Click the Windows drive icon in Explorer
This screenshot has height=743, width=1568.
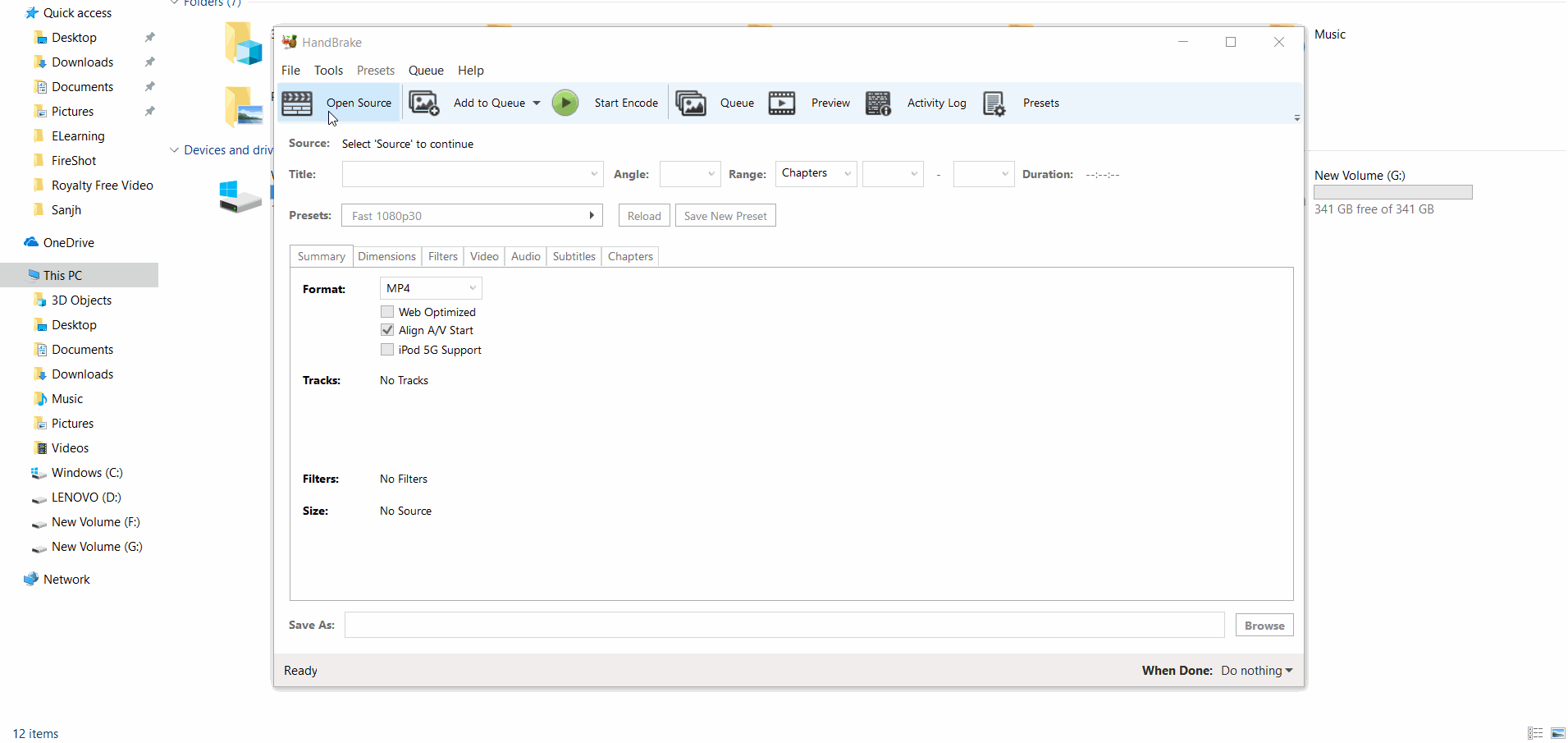(x=240, y=196)
